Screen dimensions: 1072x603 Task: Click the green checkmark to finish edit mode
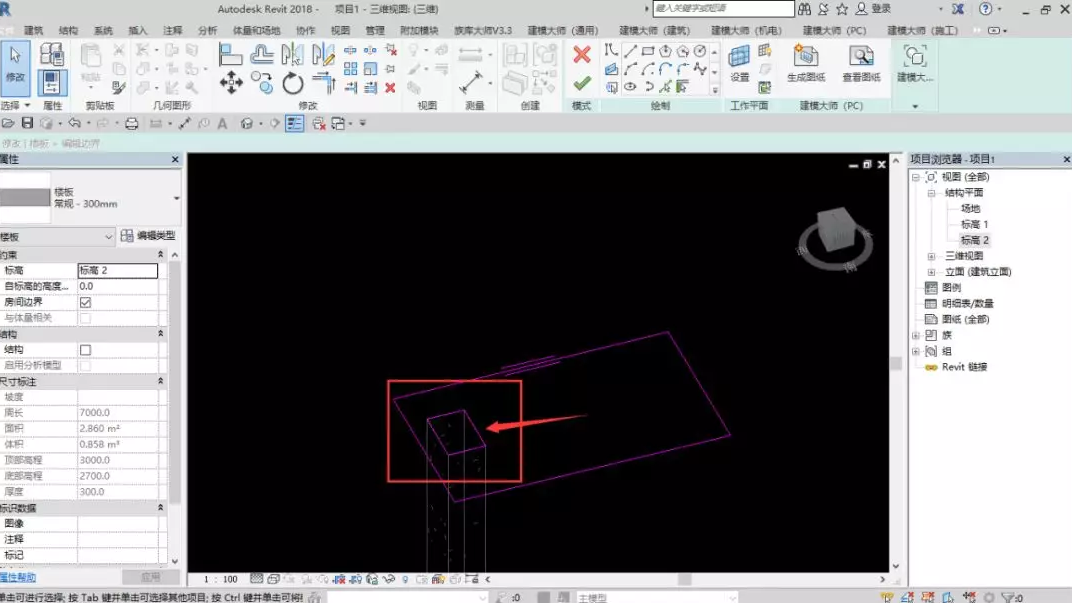[x=581, y=84]
